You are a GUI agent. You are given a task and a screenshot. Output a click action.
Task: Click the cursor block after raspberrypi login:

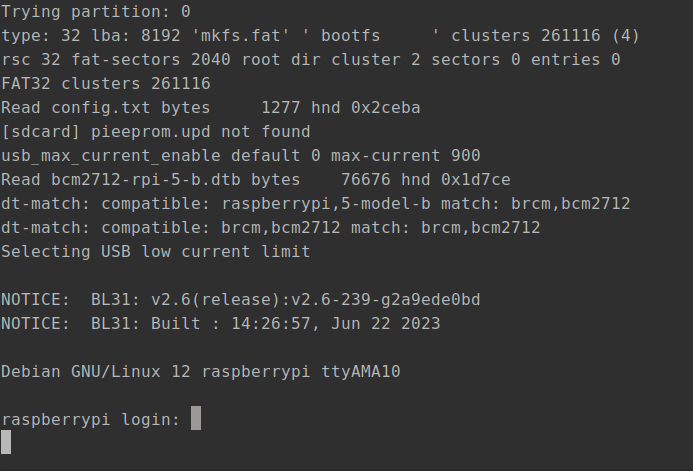[x=196, y=418]
